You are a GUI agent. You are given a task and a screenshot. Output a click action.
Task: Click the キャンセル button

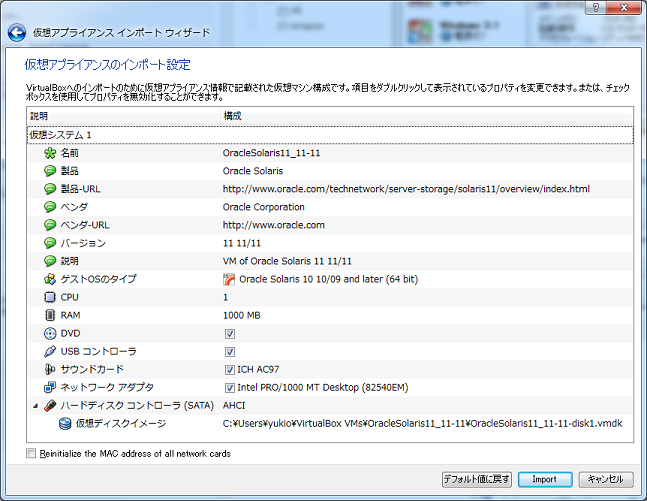coord(606,479)
